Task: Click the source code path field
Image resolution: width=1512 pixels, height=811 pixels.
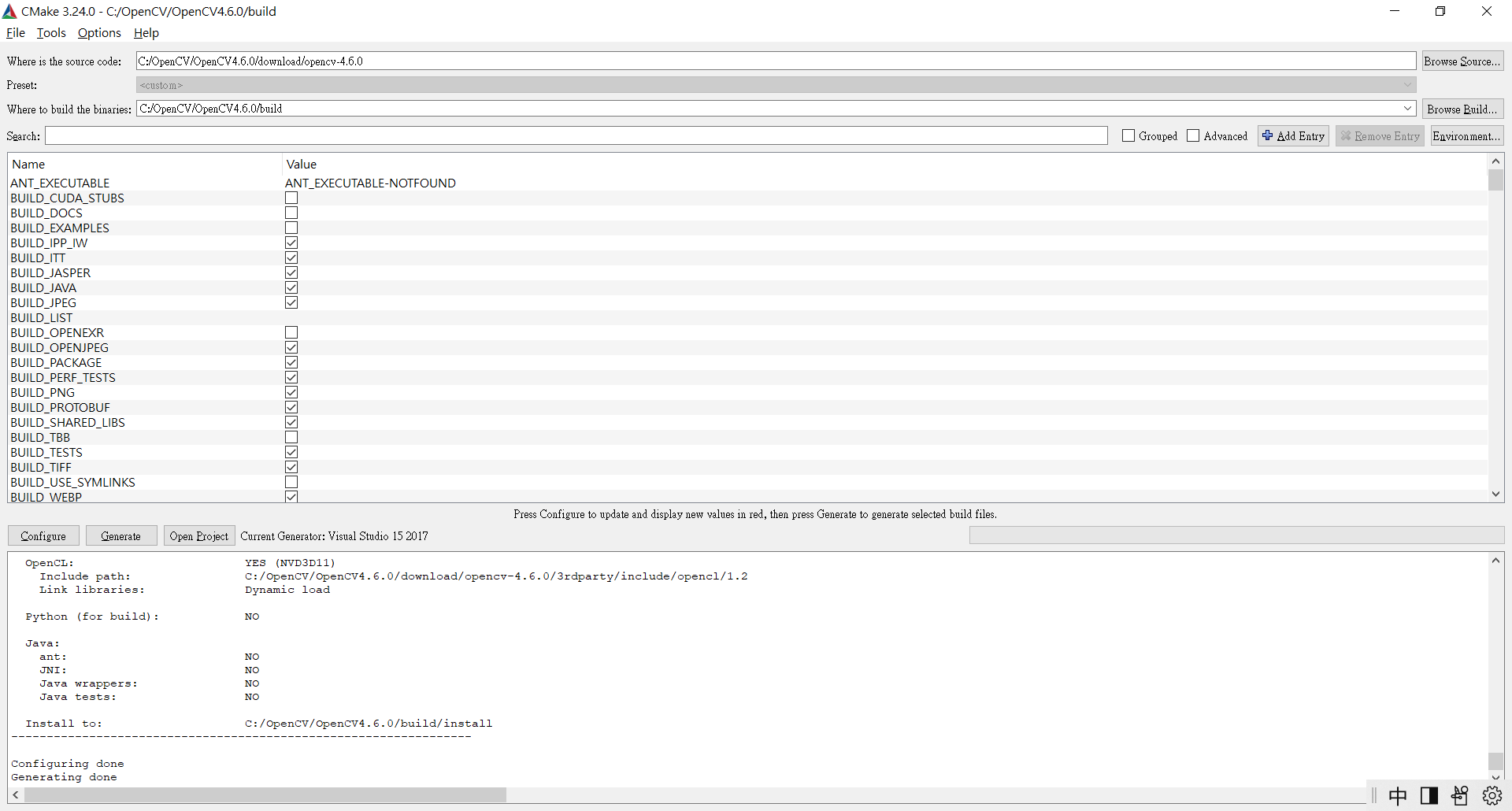Action: (x=776, y=61)
